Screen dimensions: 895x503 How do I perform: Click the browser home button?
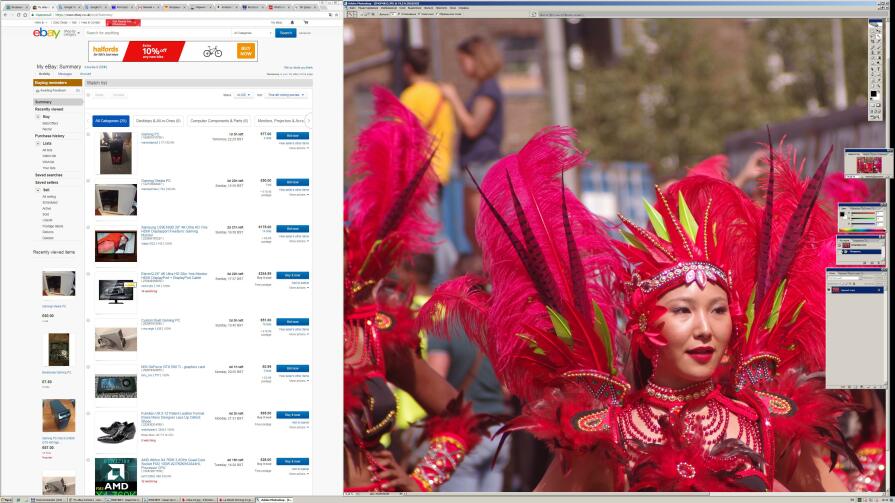tap(25, 14)
